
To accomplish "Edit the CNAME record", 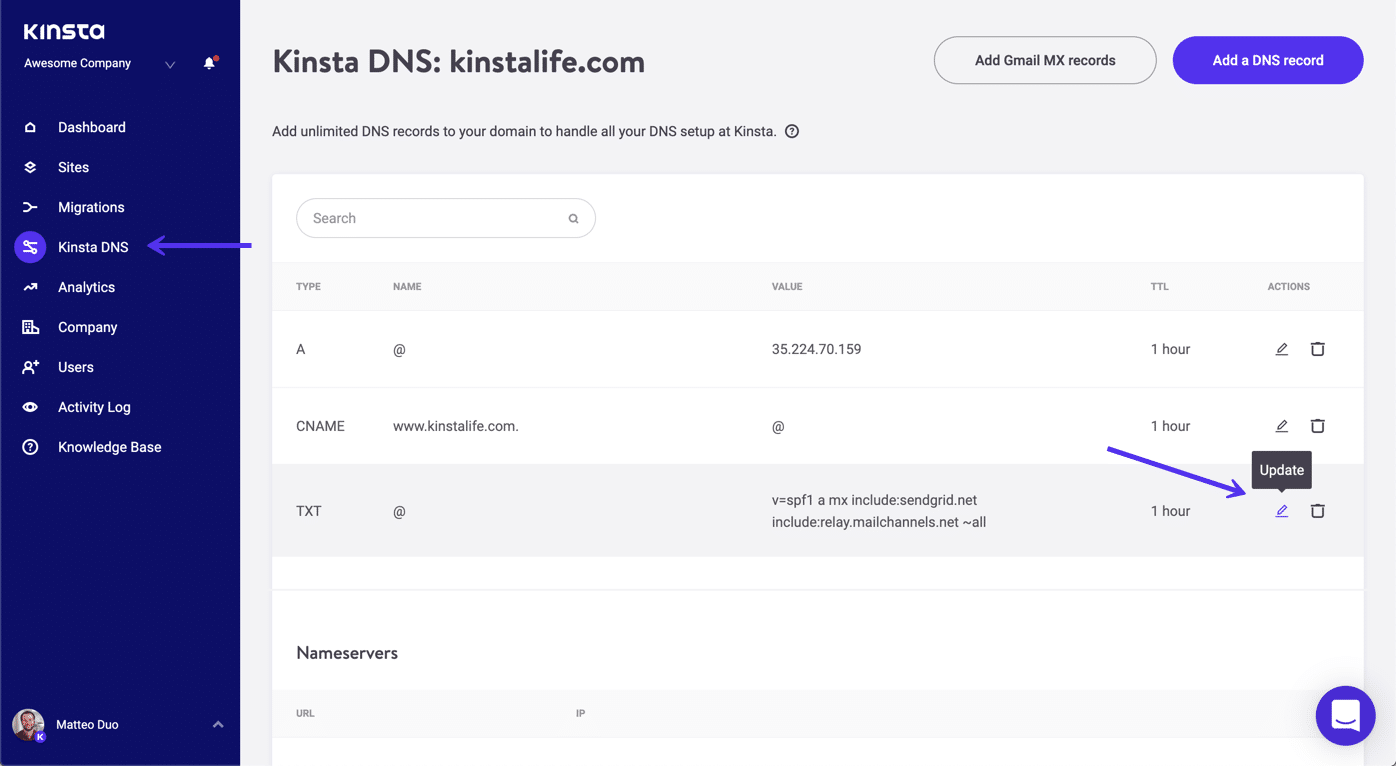I will coord(1282,426).
